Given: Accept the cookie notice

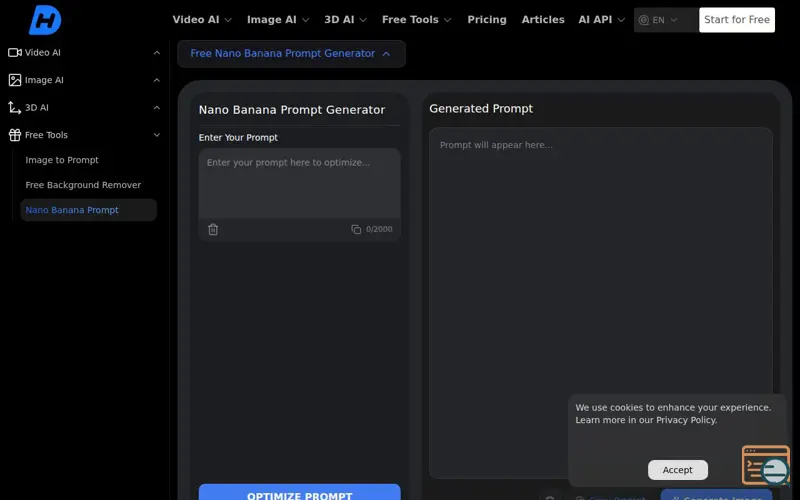Looking at the screenshot, I should [x=677, y=470].
